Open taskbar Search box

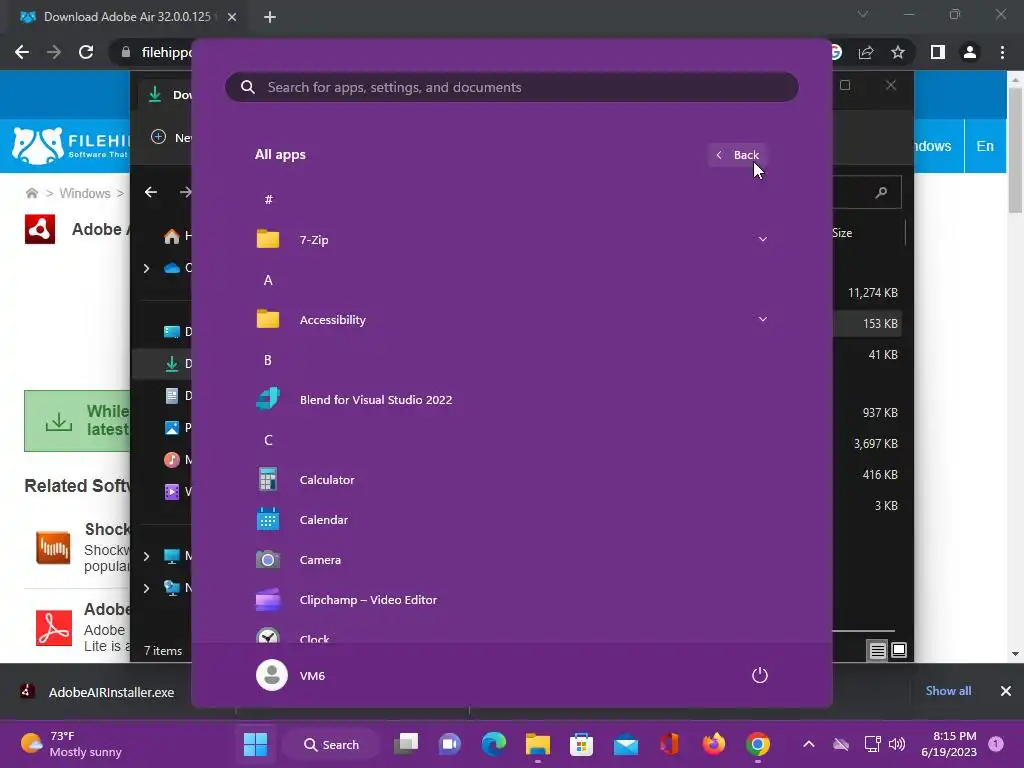tap(331, 744)
